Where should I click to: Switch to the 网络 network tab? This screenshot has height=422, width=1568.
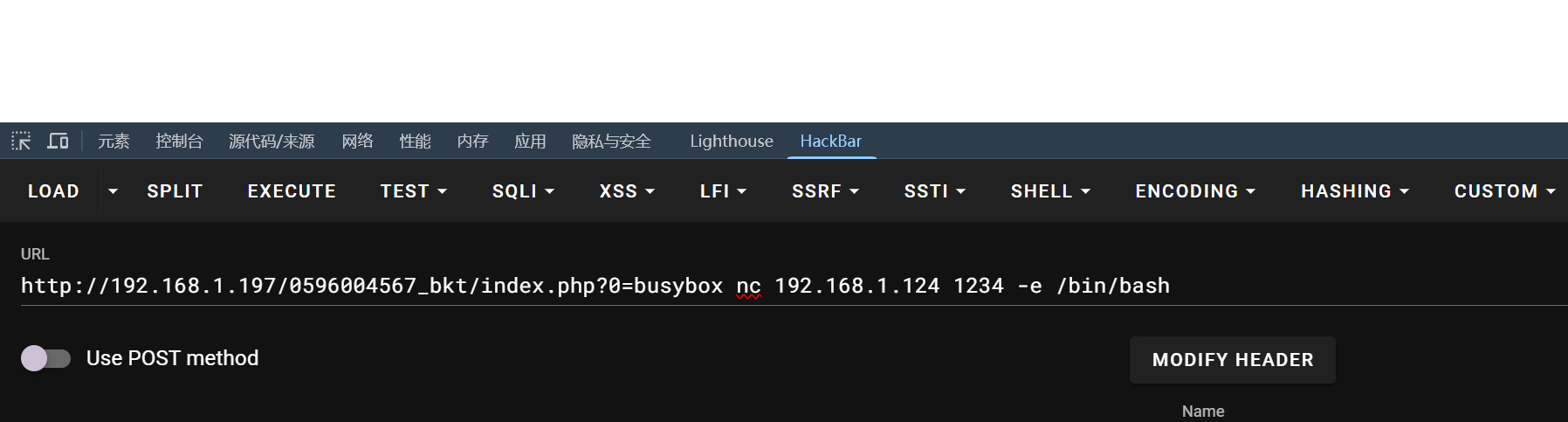[x=357, y=141]
